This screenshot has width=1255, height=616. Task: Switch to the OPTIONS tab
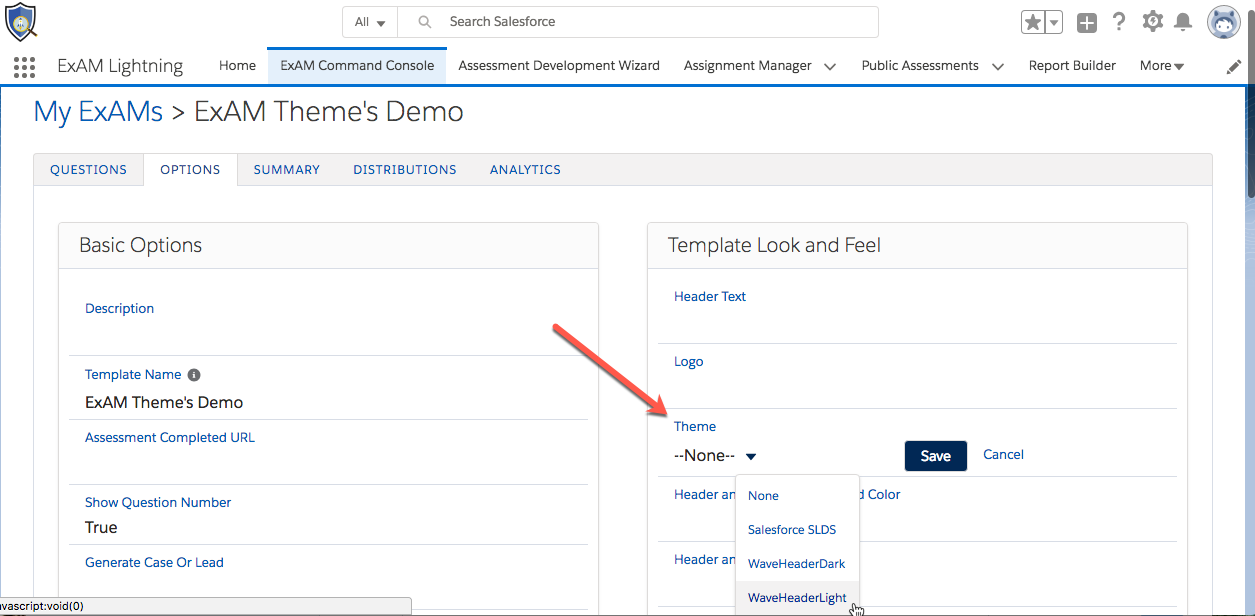click(x=190, y=170)
